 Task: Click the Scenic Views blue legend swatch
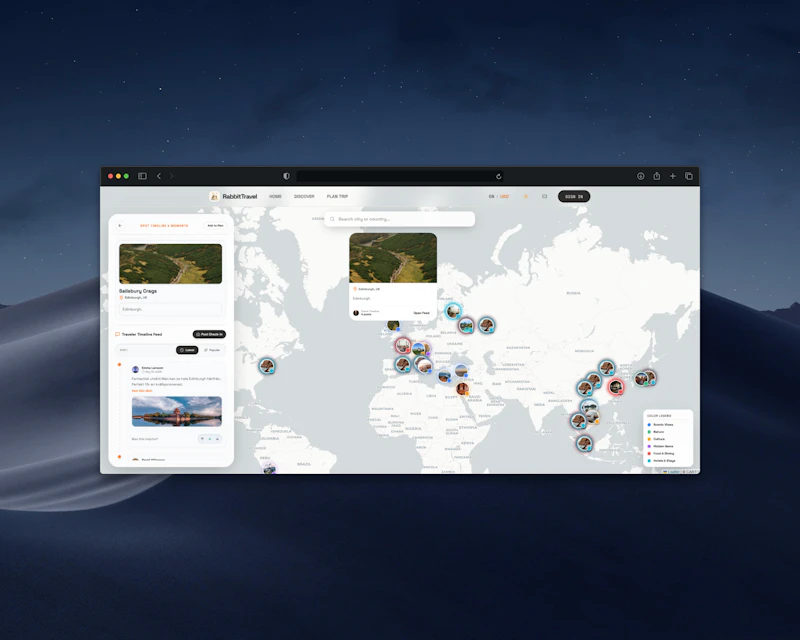pyautogui.click(x=649, y=425)
